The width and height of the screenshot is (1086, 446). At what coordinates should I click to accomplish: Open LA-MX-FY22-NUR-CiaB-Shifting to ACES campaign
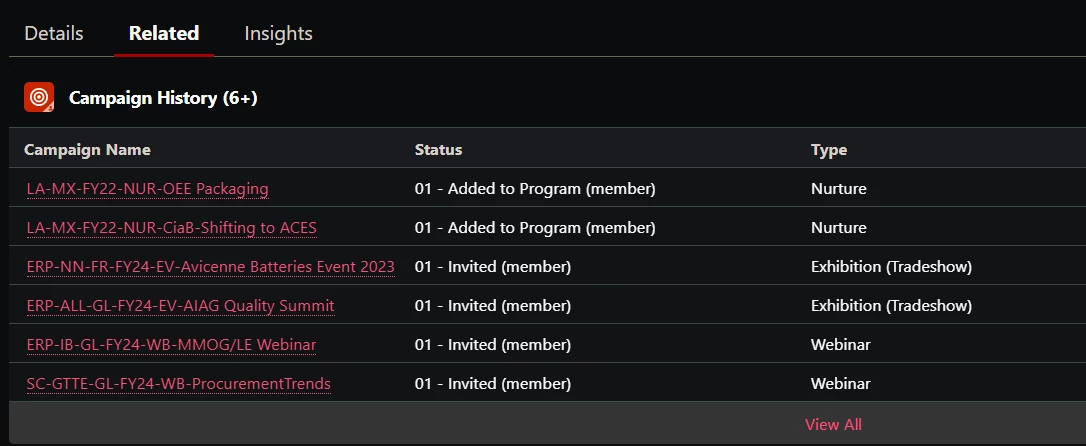(171, 227)
